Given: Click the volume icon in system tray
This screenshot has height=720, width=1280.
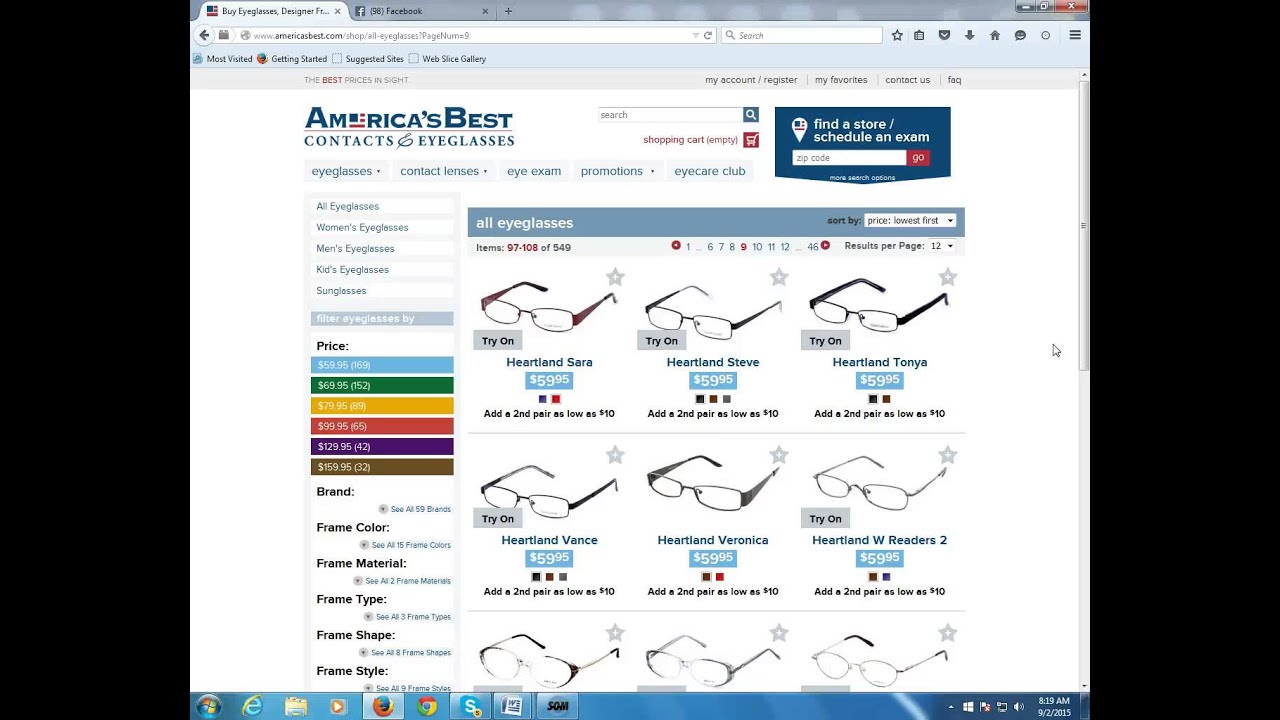Looking at the screenshot, I should [x=1019, y=707].
